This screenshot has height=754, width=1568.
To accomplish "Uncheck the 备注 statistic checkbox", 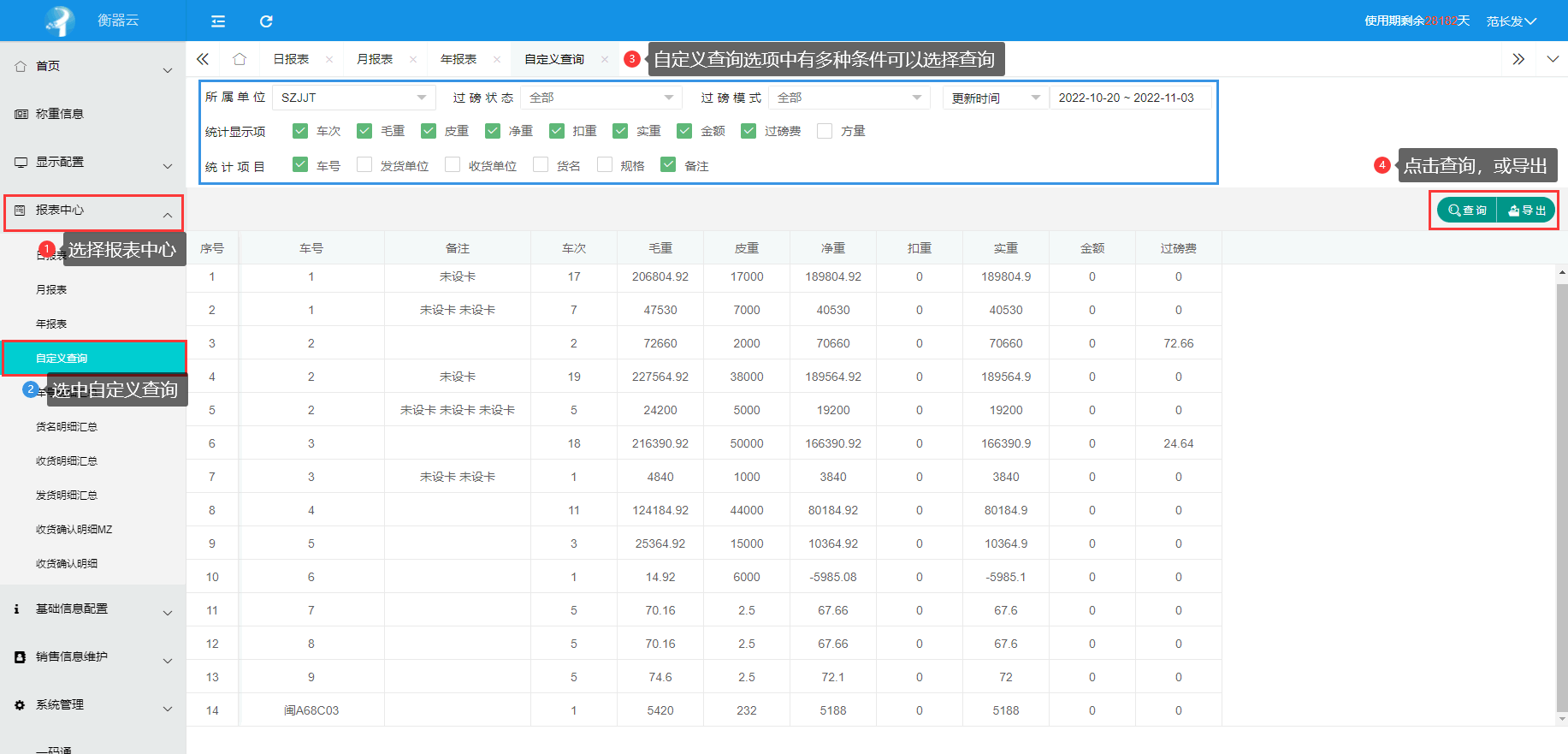I will (x=669, y=164).
